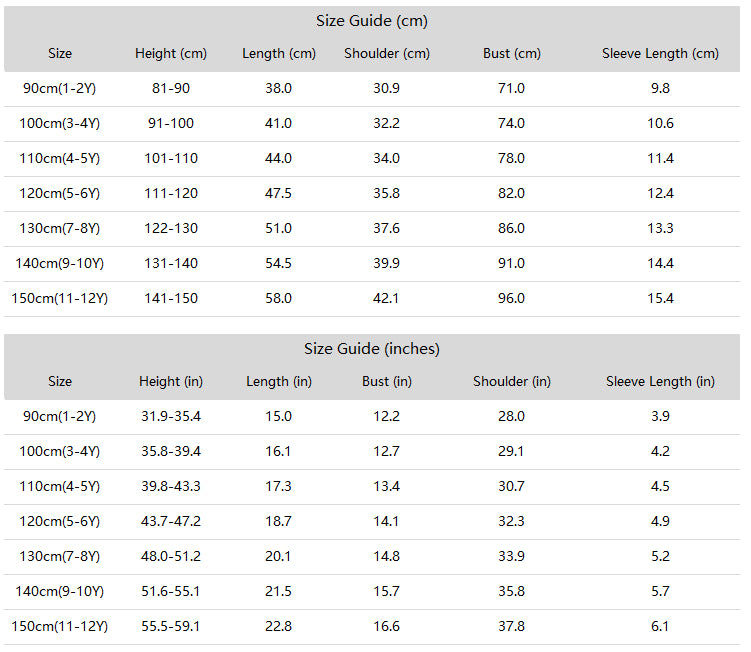The width and height of the screenshot is (751, 652).
Task: Click the 'Bust (in)' column header
Action: pos(387,381)
